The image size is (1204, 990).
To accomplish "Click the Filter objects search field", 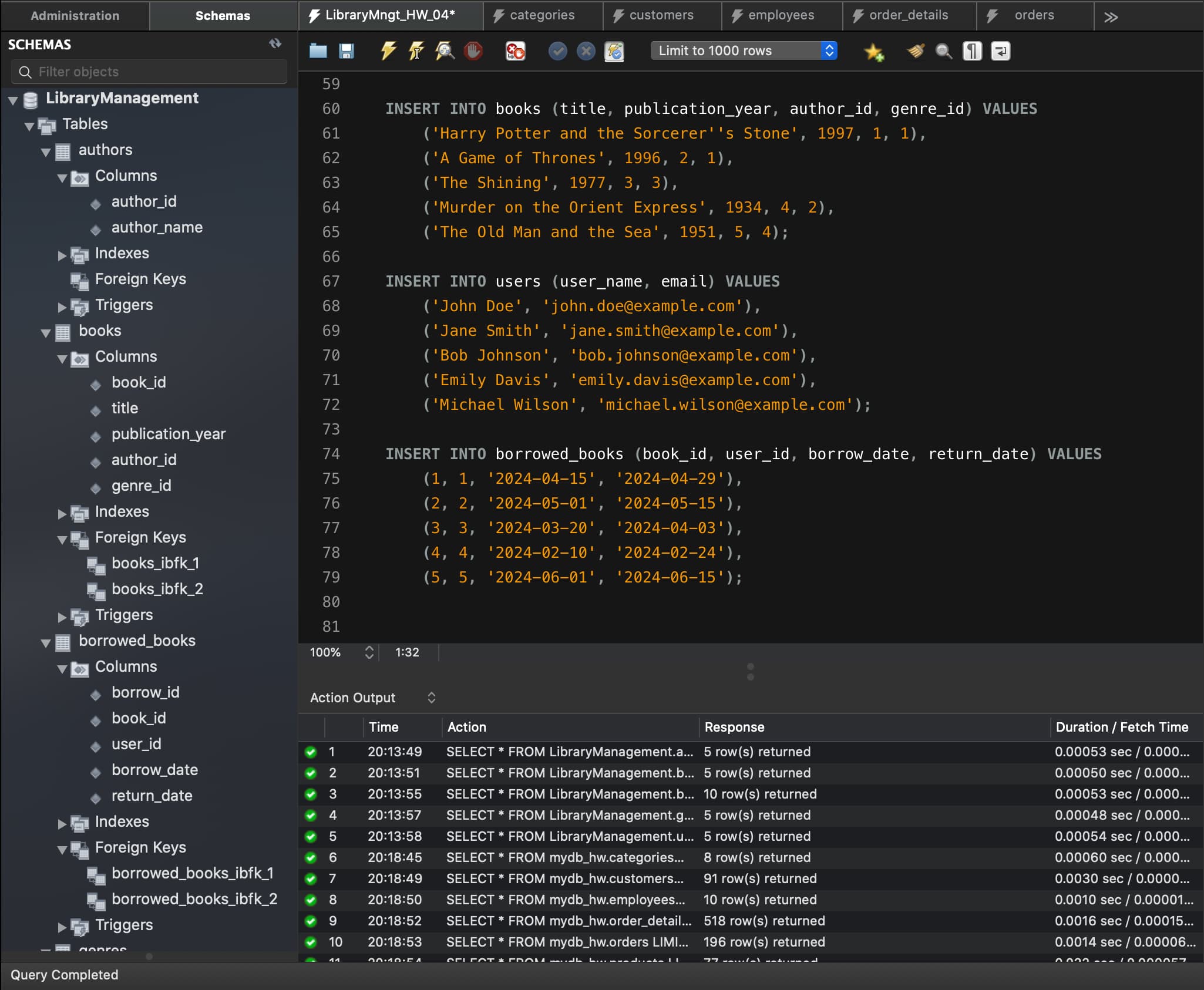I will tap(149, 72).
